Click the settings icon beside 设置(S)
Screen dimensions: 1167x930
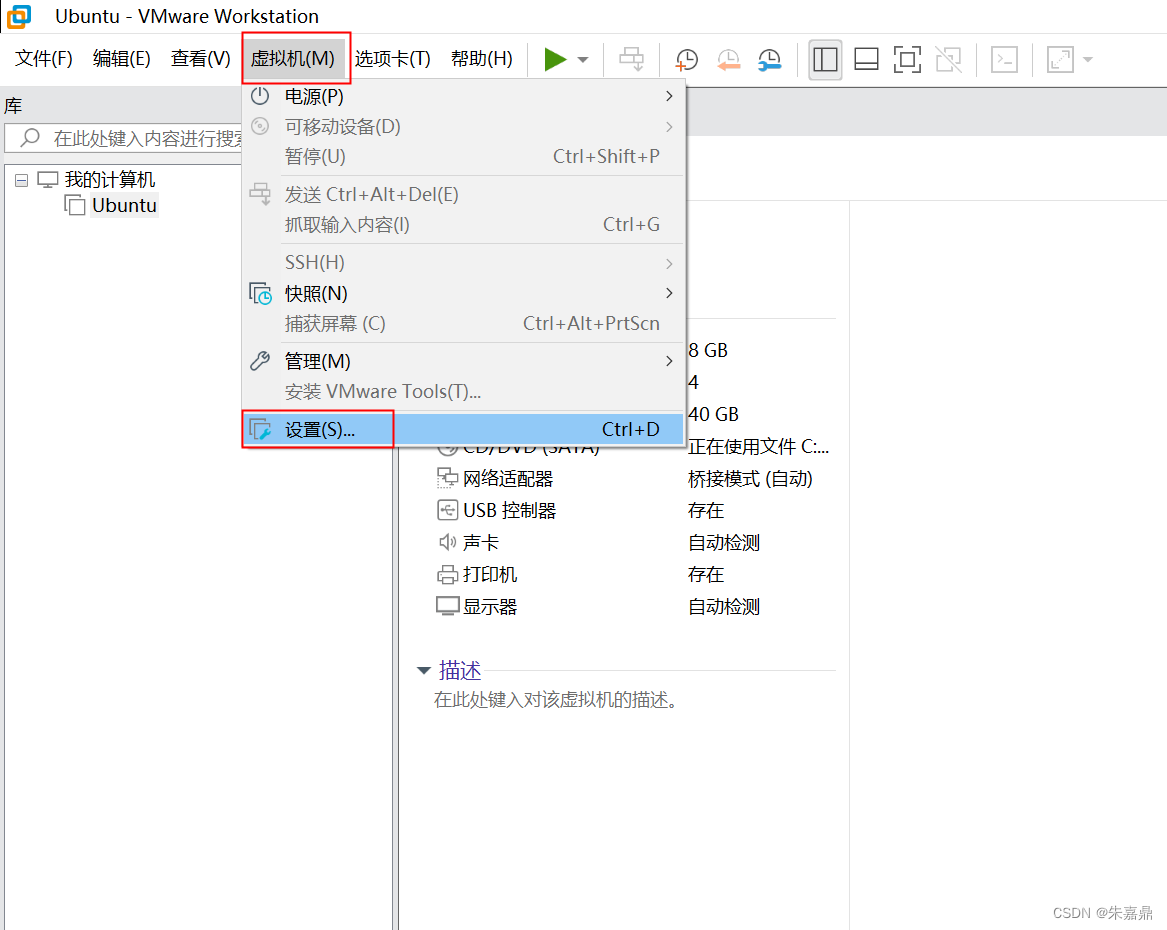click(x=260, y=429)
